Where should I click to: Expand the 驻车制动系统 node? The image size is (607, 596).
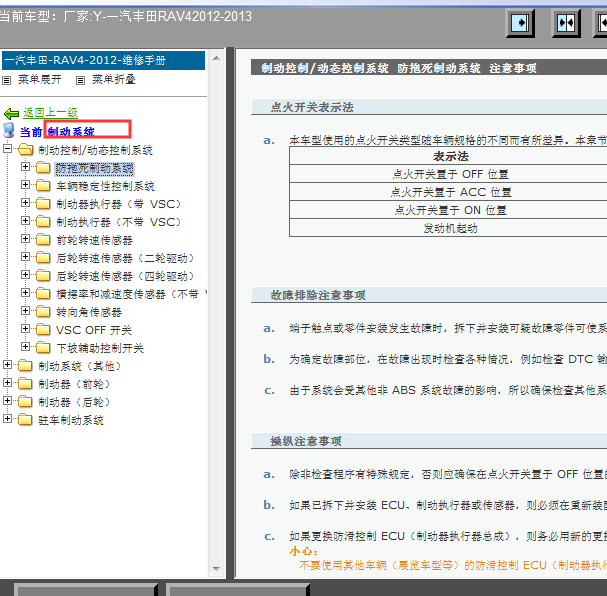coord(7,418)
